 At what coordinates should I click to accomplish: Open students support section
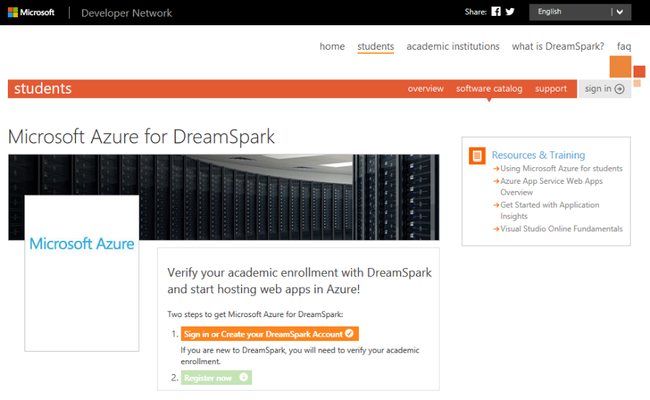tap(551, 89)
